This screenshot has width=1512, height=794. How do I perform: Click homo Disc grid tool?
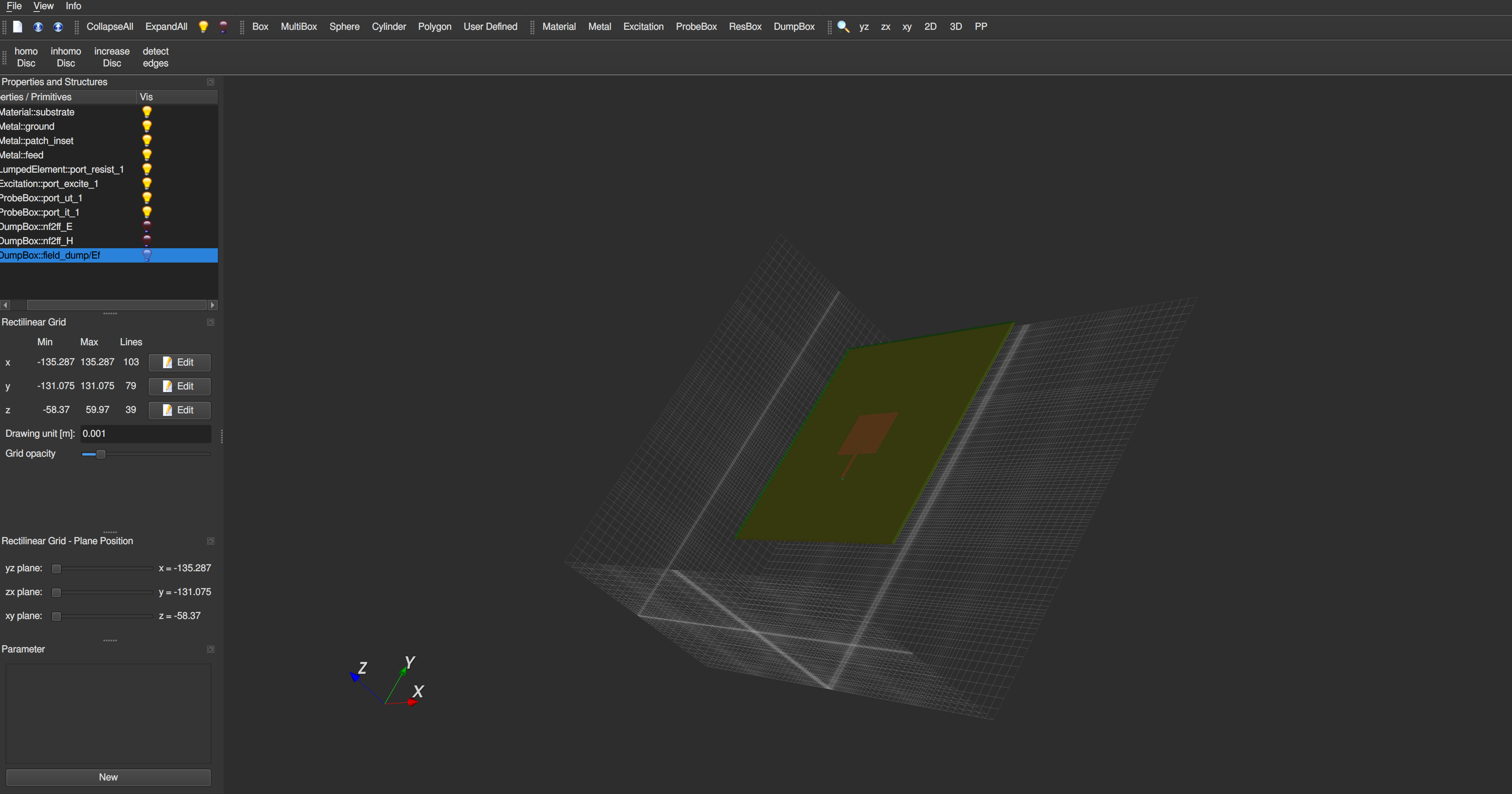[26, 57]
